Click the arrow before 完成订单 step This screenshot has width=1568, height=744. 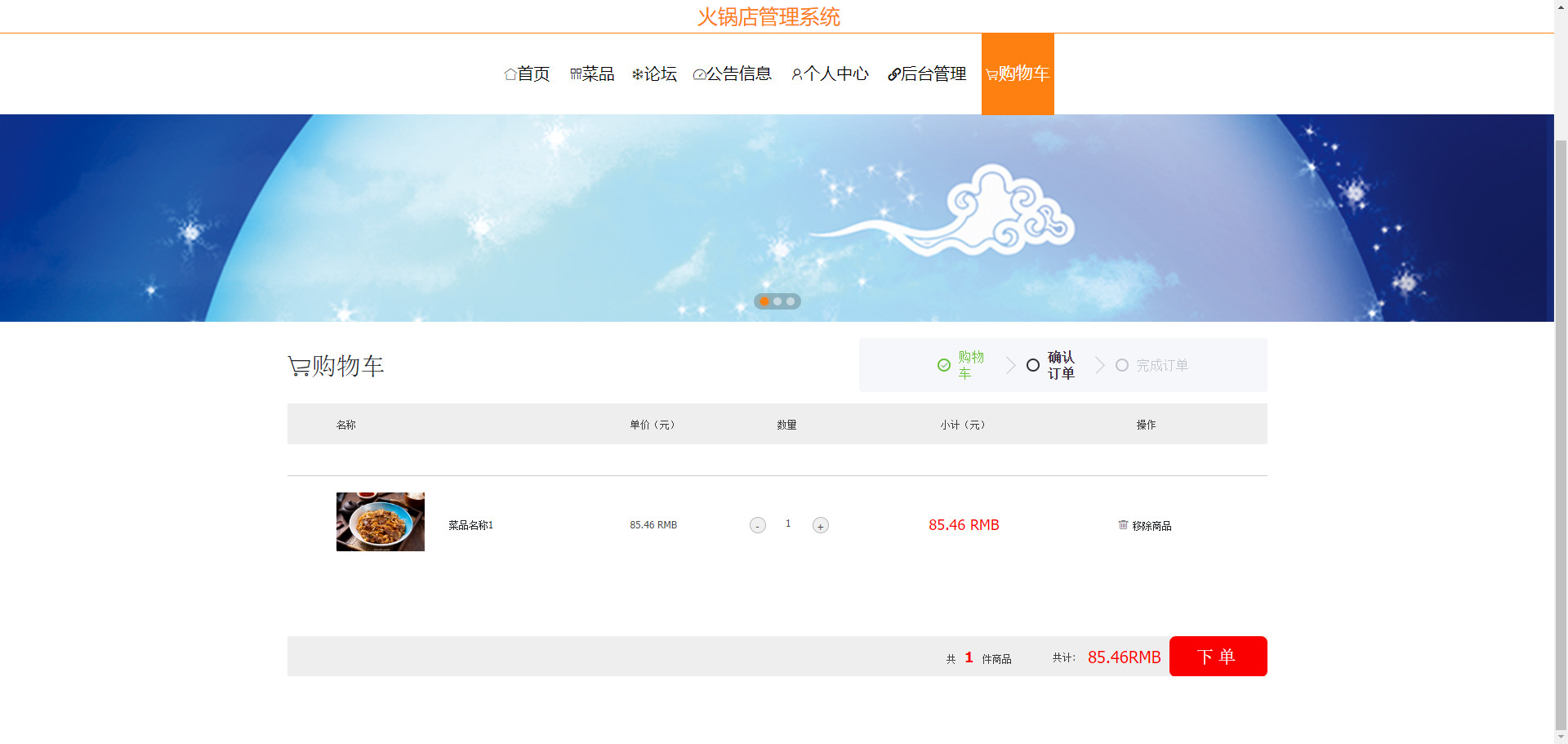click(1099, 365)
